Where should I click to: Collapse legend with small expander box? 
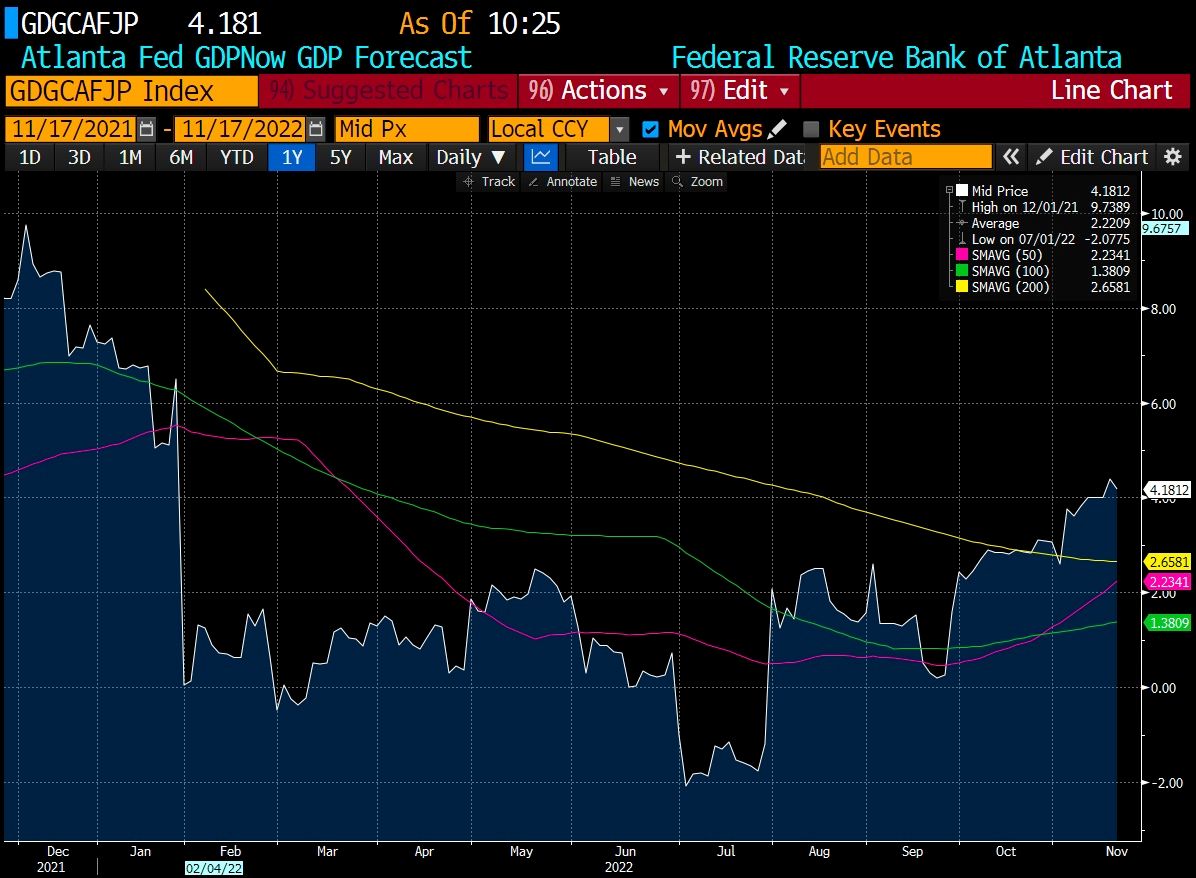[950, 190]
